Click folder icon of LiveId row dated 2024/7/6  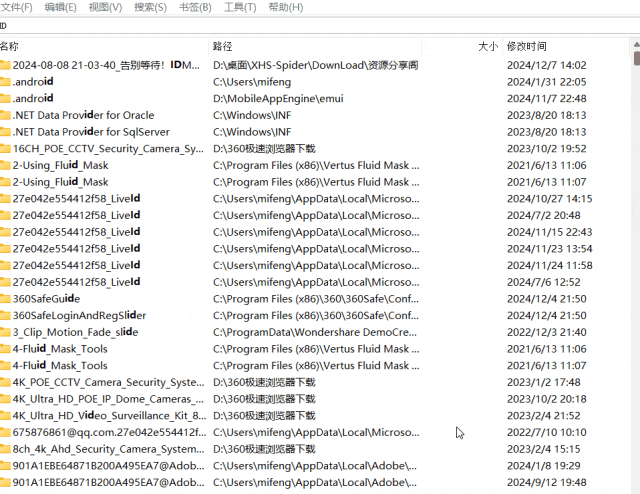(x=5, y=282)
